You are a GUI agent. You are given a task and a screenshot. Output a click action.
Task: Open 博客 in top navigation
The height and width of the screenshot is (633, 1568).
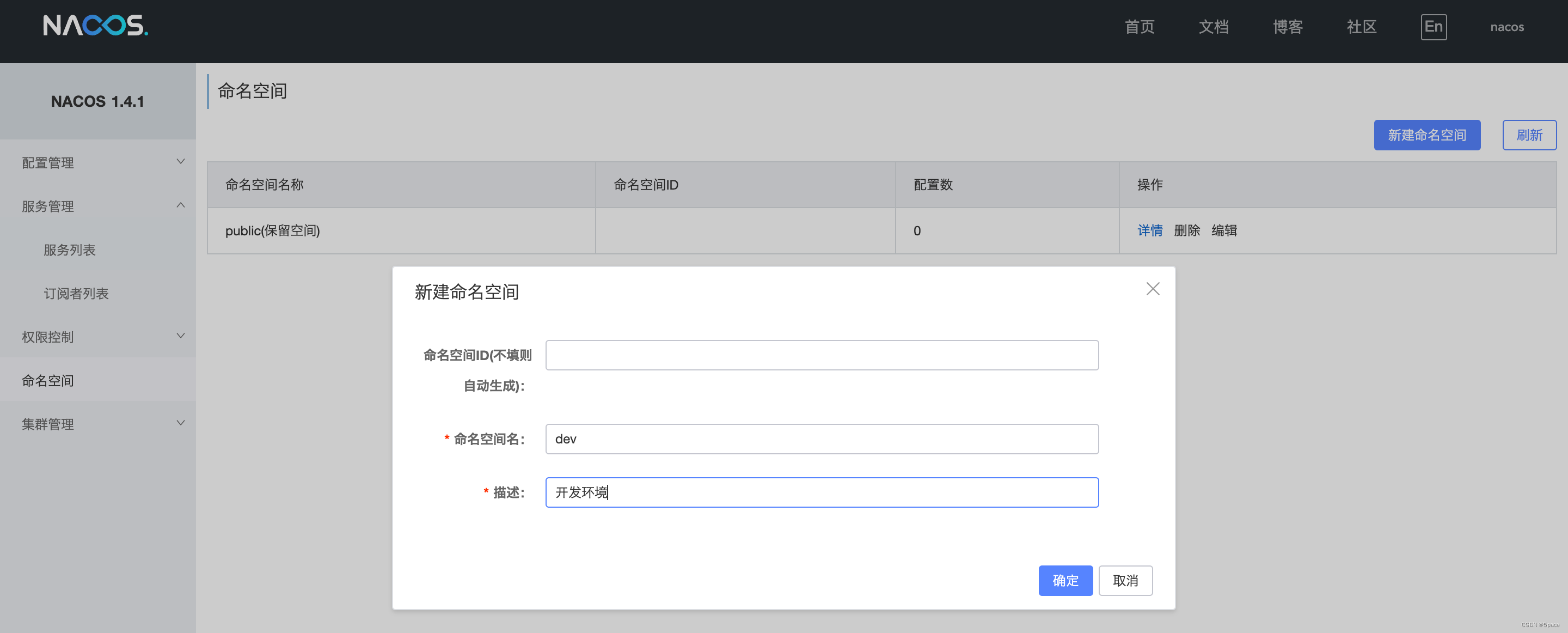[x=1288, y=27]
